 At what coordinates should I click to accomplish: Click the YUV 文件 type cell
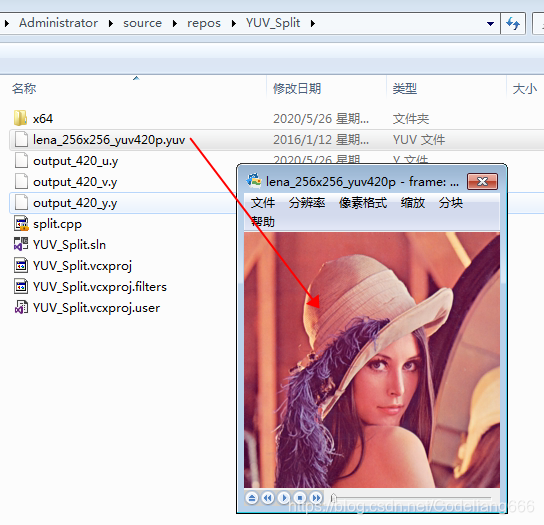[419, 140]
